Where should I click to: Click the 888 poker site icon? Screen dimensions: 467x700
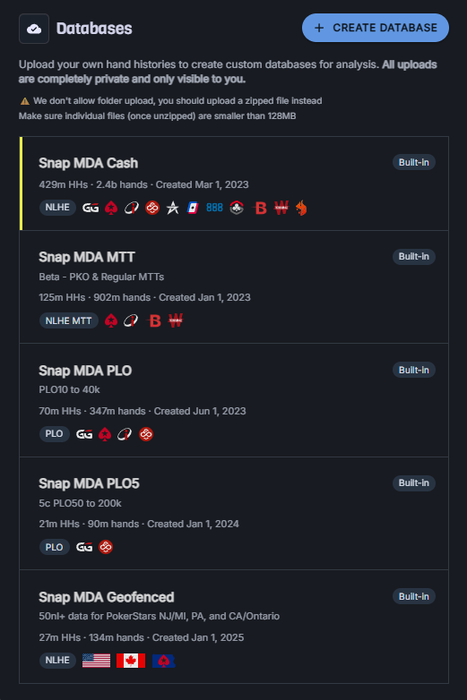[x=214, y=208]
